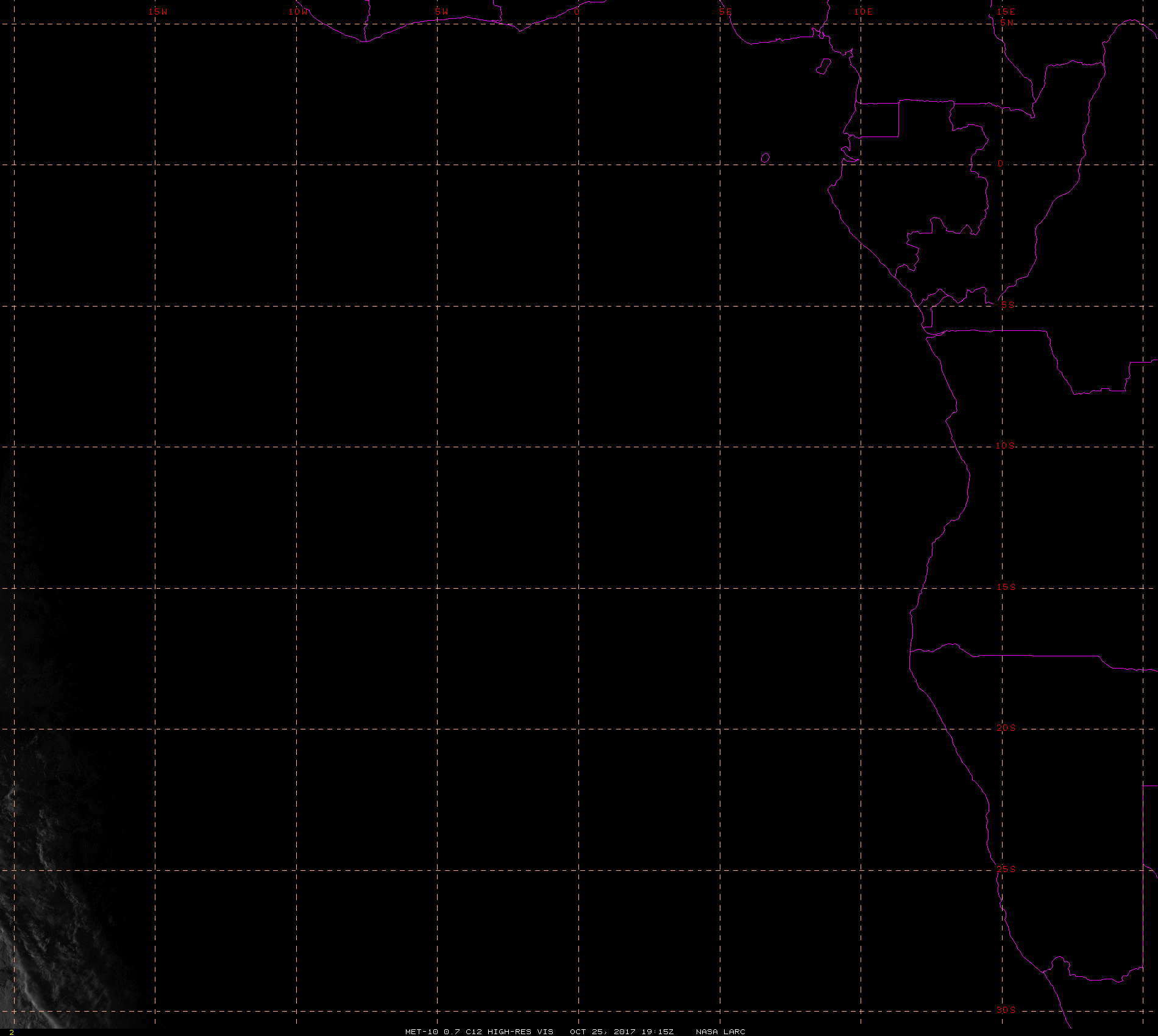The width and height of the screenshot is (1158, 1036).
Task: Click the 5N latitude label
Action: pyautogui.click(x=1007, y=23)
